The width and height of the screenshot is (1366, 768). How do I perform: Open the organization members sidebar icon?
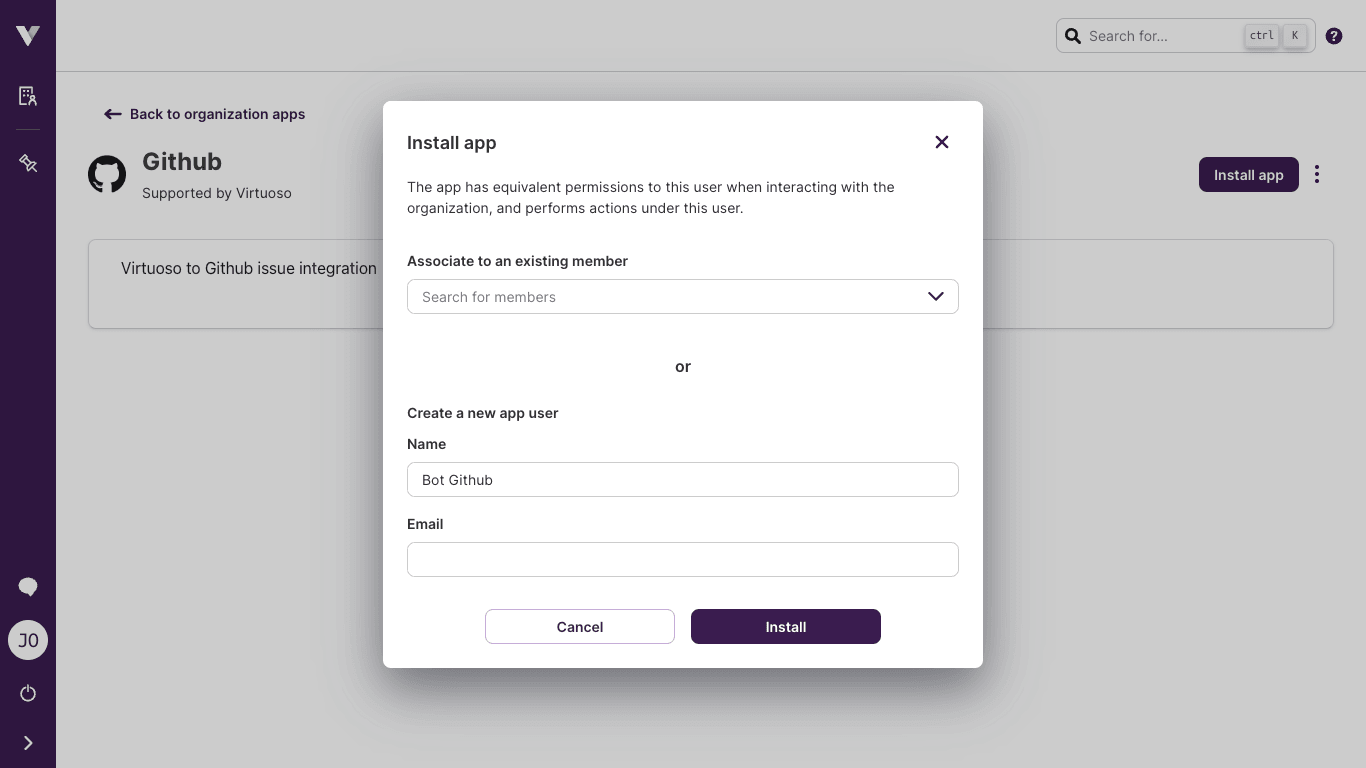27,95
